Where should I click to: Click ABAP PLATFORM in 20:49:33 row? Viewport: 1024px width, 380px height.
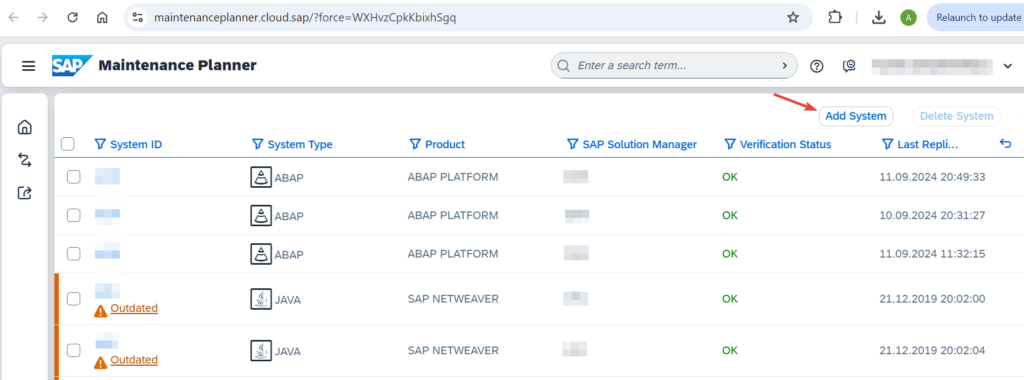tap(453, 177)
